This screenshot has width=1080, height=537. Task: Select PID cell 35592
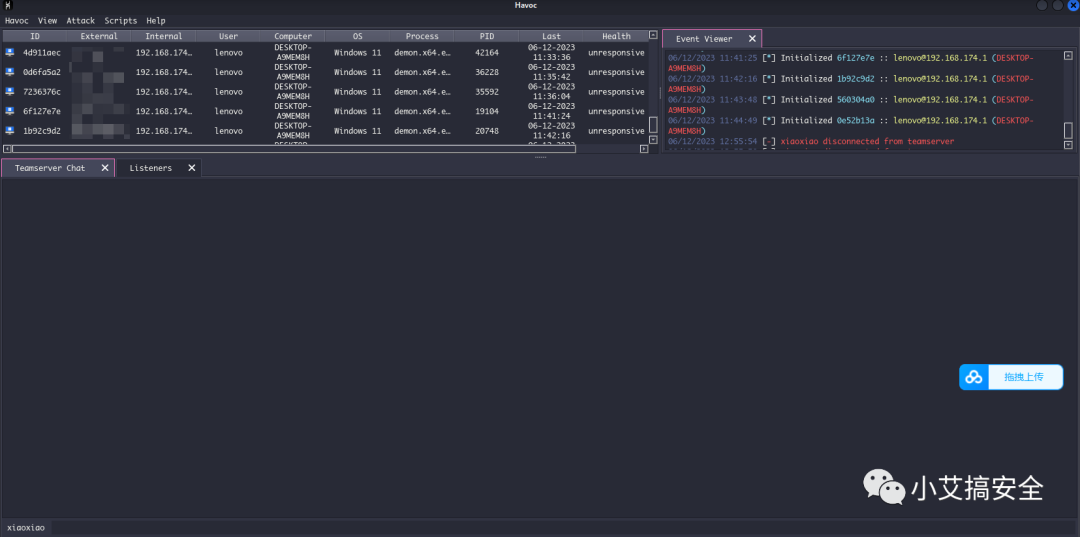click(487, 92)
